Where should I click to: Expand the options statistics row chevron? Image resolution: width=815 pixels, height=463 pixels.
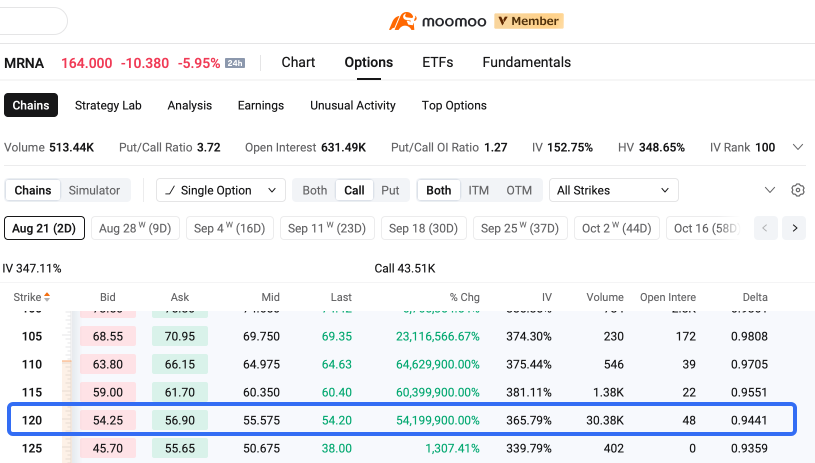click(798, 148)
